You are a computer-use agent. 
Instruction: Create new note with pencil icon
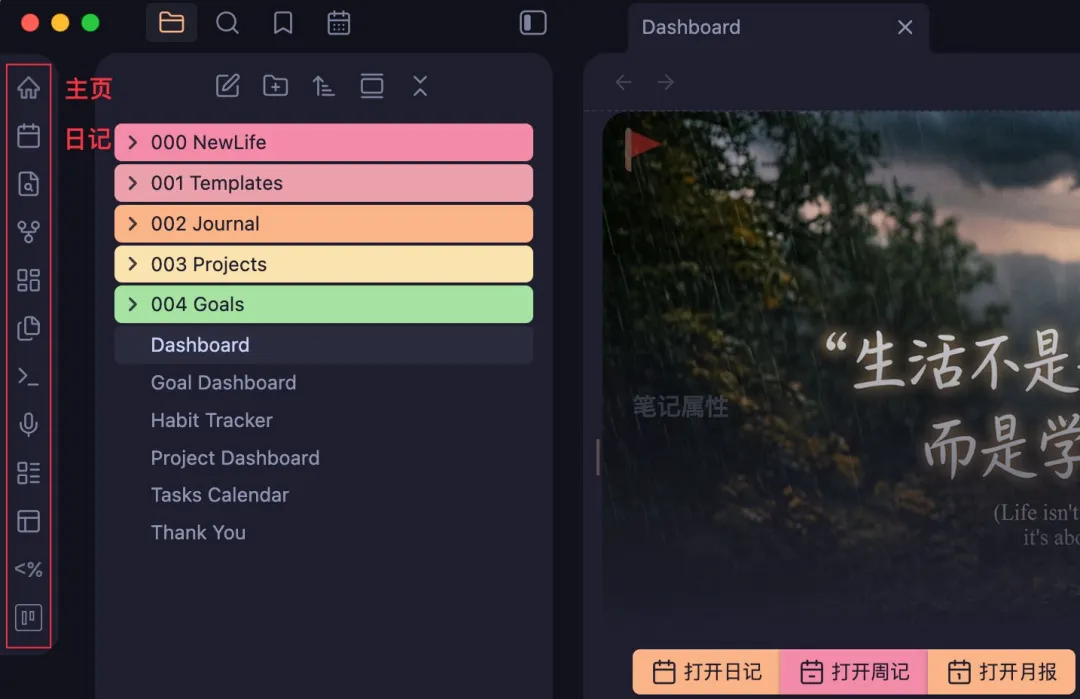click(x=228, y=86)
